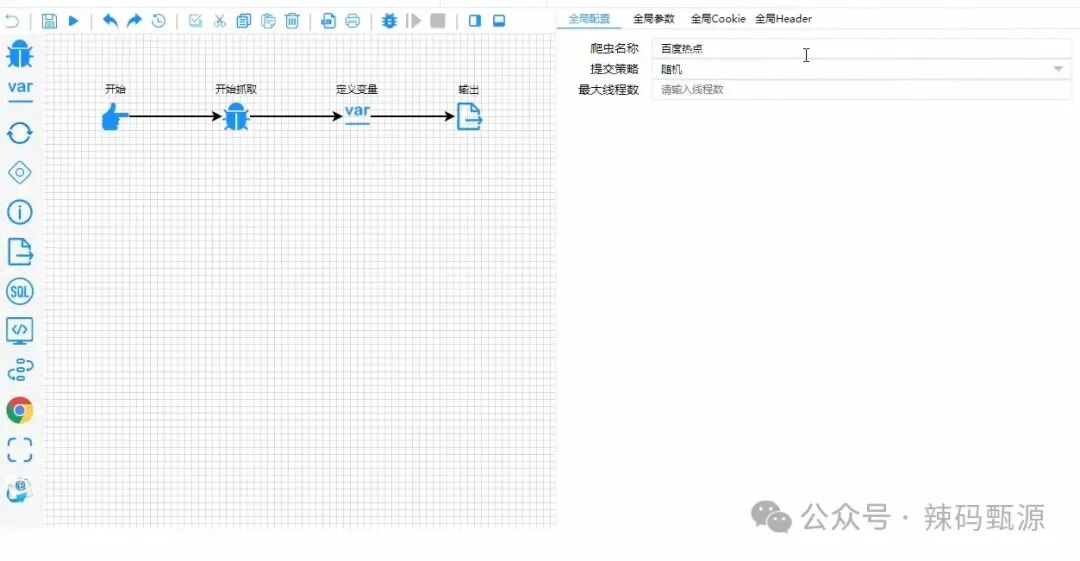
Task: Pick the diamond condition node in the sidebar
Action: point(19,172)
